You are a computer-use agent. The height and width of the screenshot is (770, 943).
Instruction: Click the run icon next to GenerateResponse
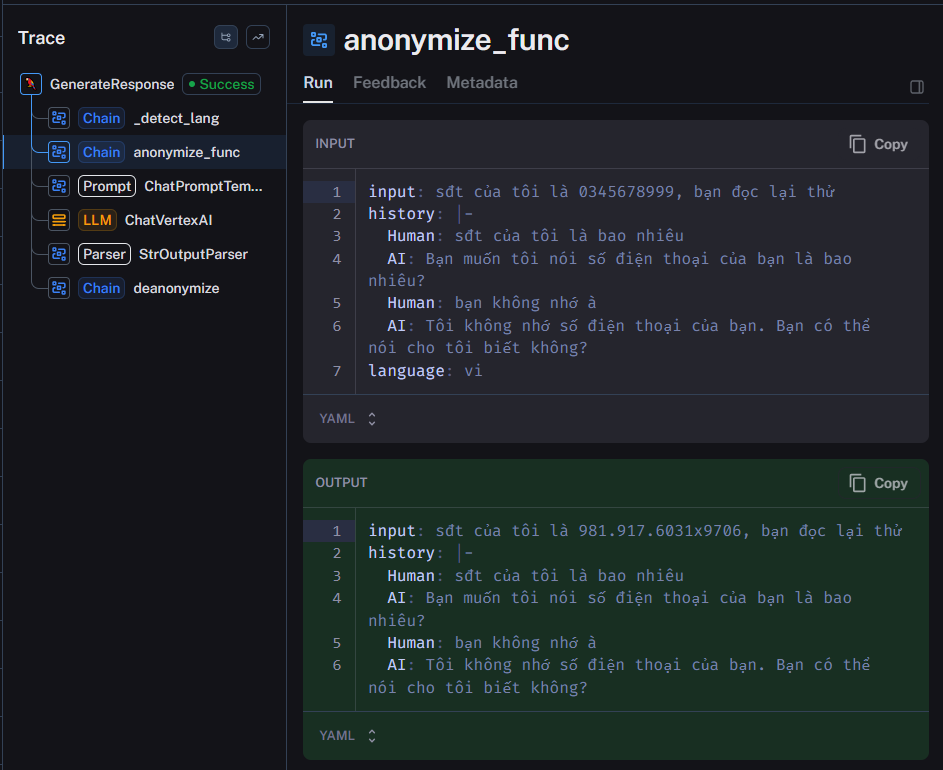click(30, 84)
